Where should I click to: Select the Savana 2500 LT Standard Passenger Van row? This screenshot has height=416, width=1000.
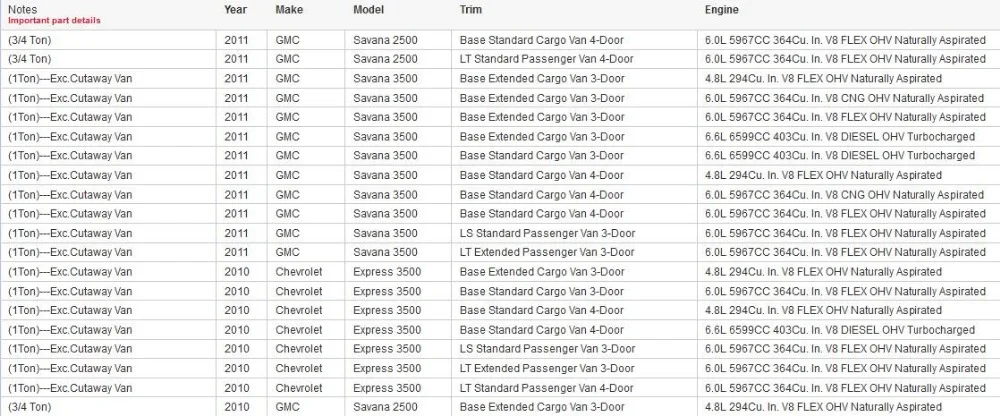coord(500,59)
